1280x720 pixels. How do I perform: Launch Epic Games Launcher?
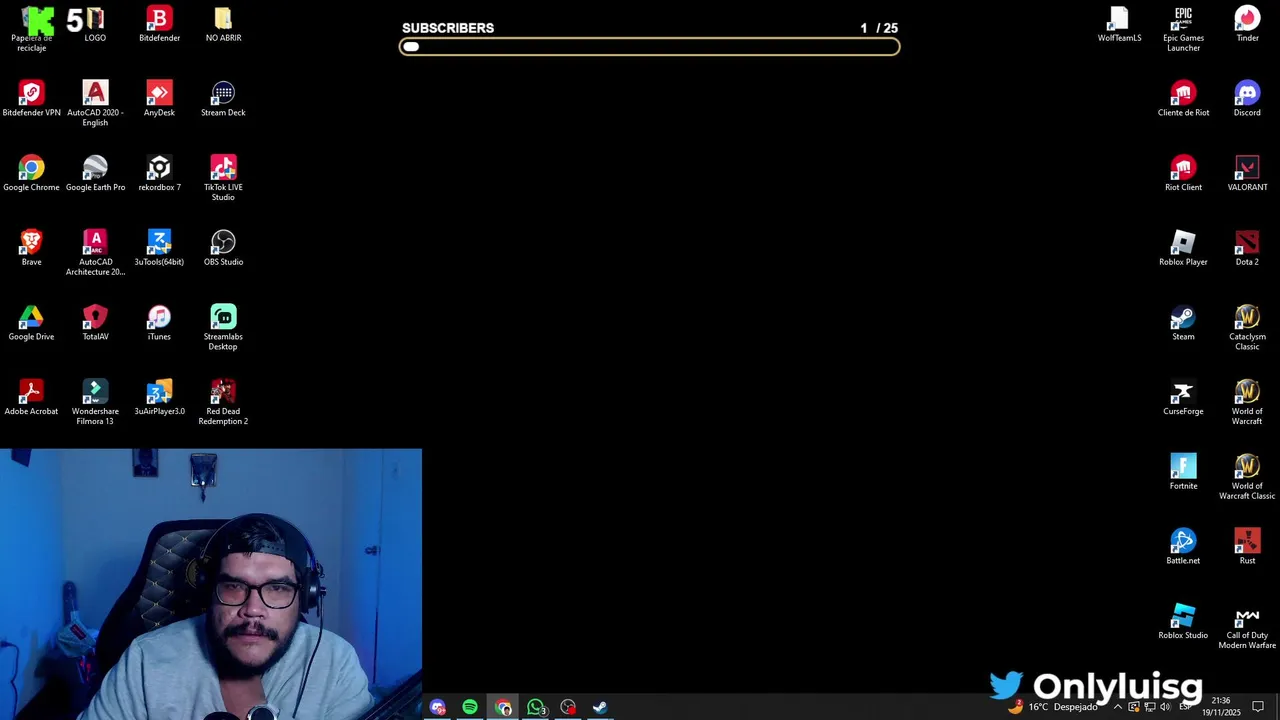(1183, 28)
